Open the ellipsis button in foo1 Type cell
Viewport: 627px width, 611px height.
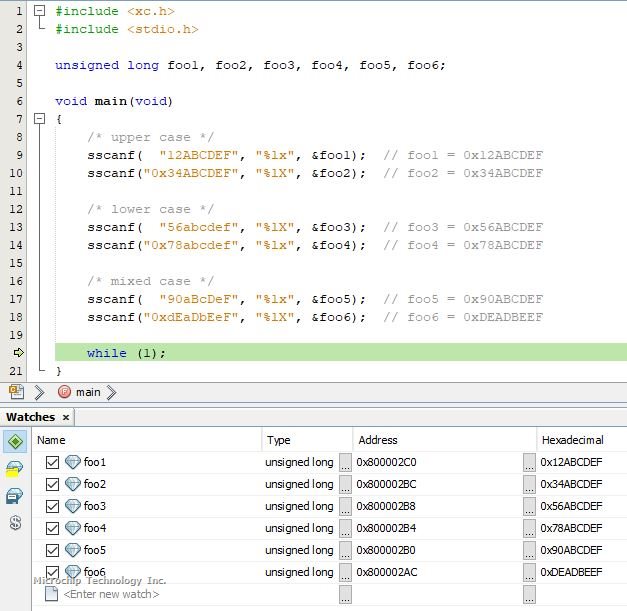pyautogui.click(x=345, y=462)
